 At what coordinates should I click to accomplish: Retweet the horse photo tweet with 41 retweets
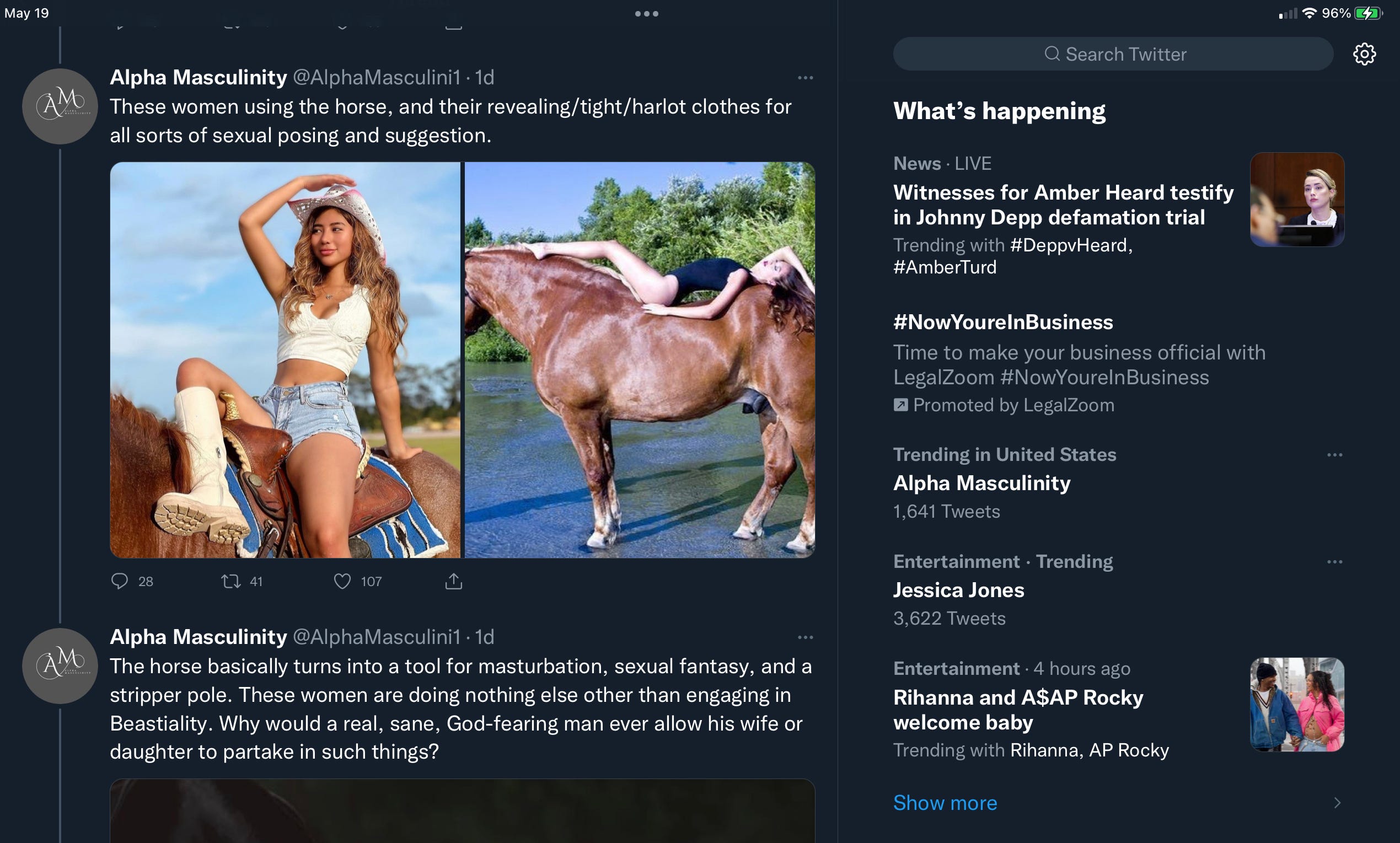(x=230, y=581)
